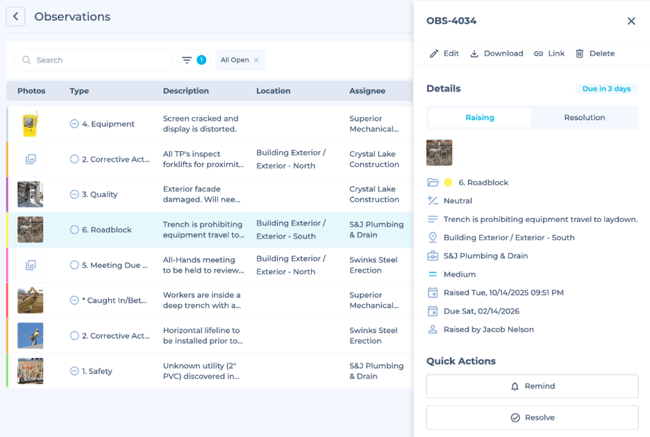The width and height of the screenshot is (650, 437).
Task: Sort by the Assignee column header
Action: [367, 91]
